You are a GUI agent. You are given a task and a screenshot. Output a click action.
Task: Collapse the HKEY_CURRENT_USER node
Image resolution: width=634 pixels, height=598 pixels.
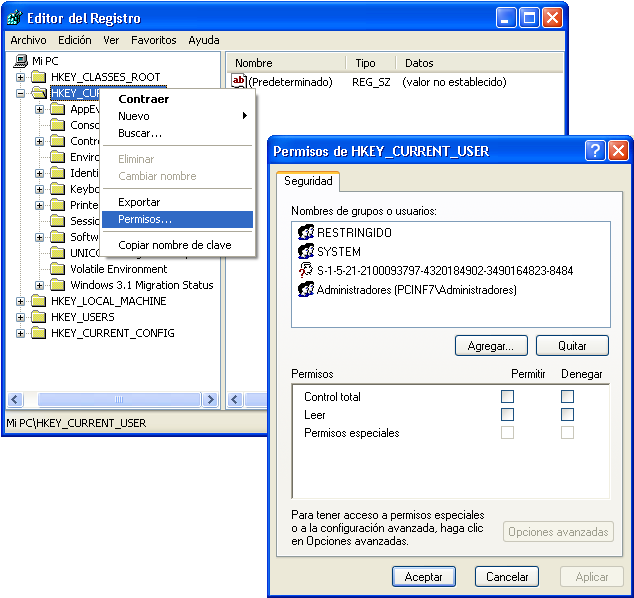point(20,93)
